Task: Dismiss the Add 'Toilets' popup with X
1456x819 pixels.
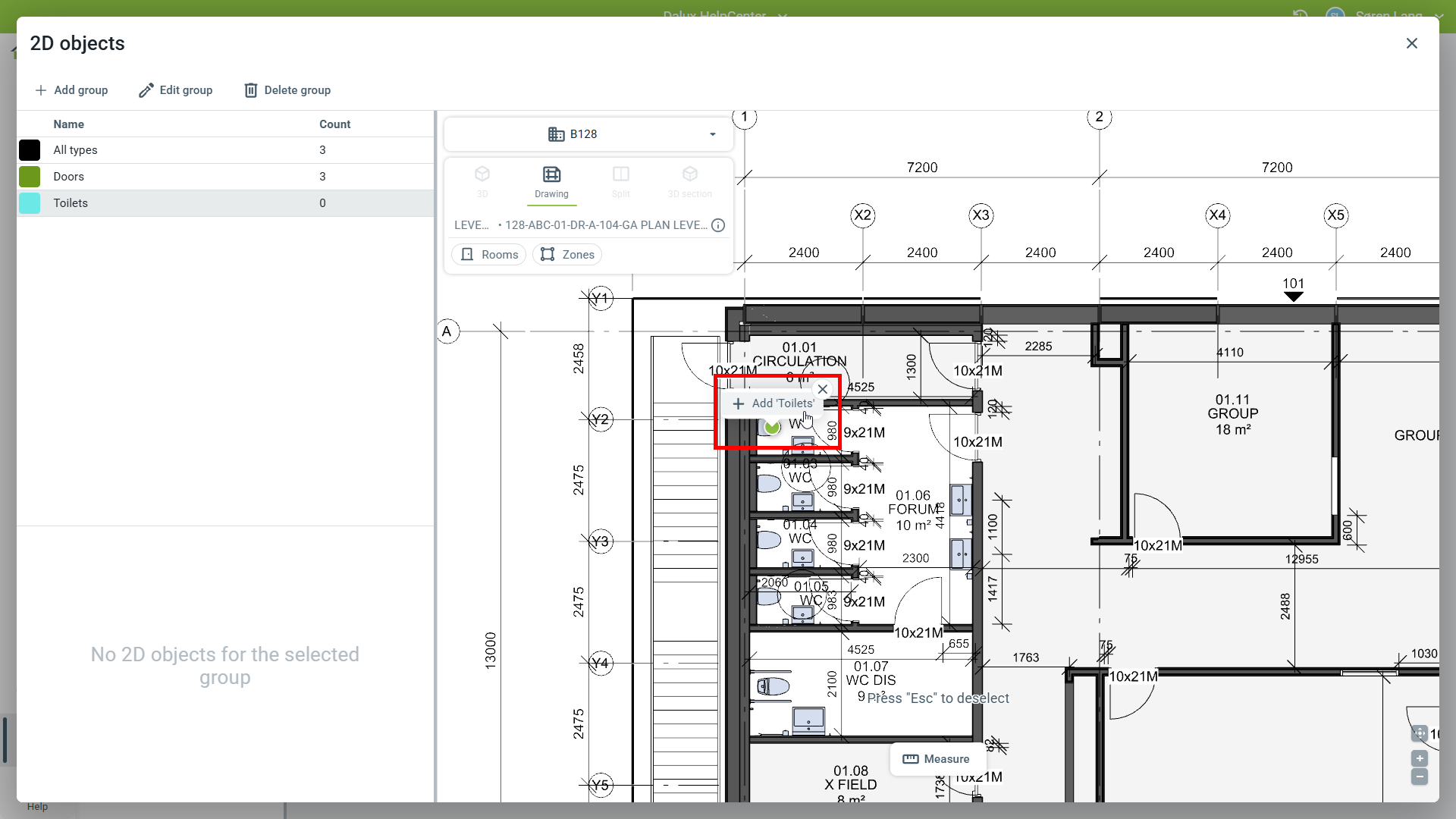Action: pyautogui.click(x=823, y=389)
